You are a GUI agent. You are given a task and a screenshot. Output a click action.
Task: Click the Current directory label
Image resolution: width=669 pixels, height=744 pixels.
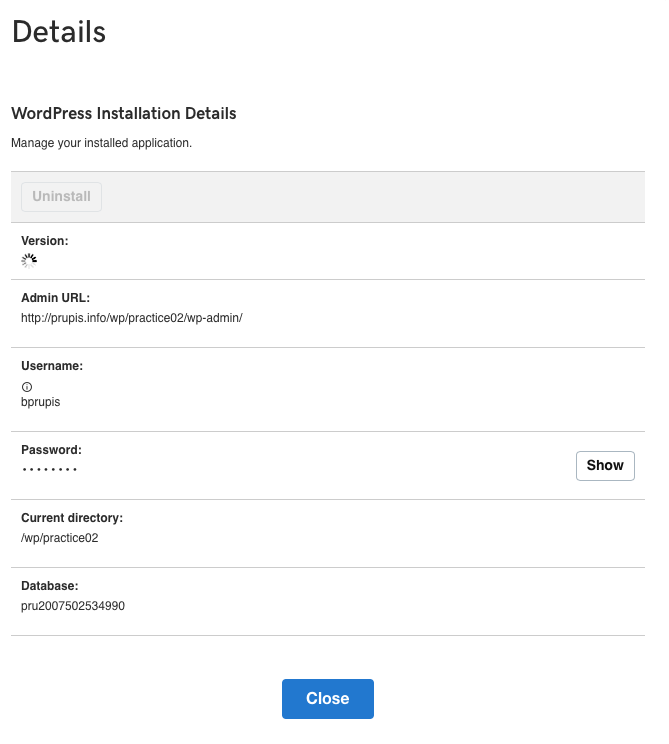tap(72, 518)
